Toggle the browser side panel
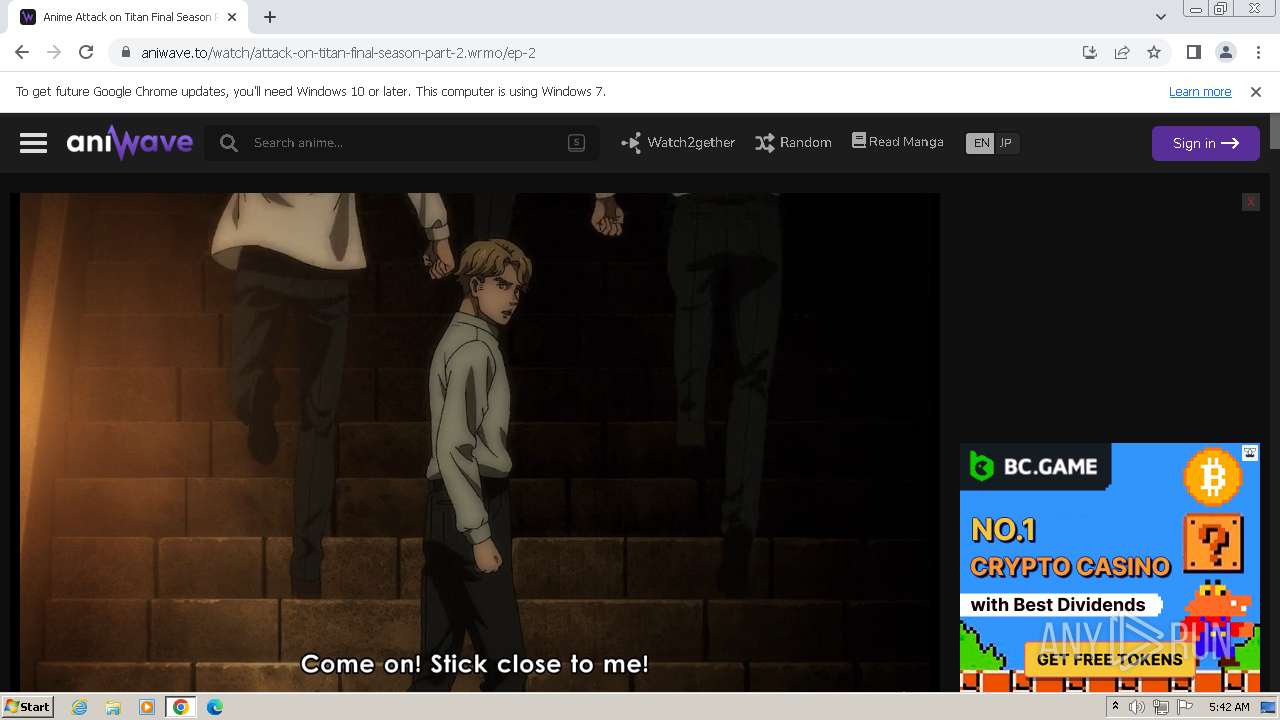This screenshot has height=720, width=1280. point(1193,52)
